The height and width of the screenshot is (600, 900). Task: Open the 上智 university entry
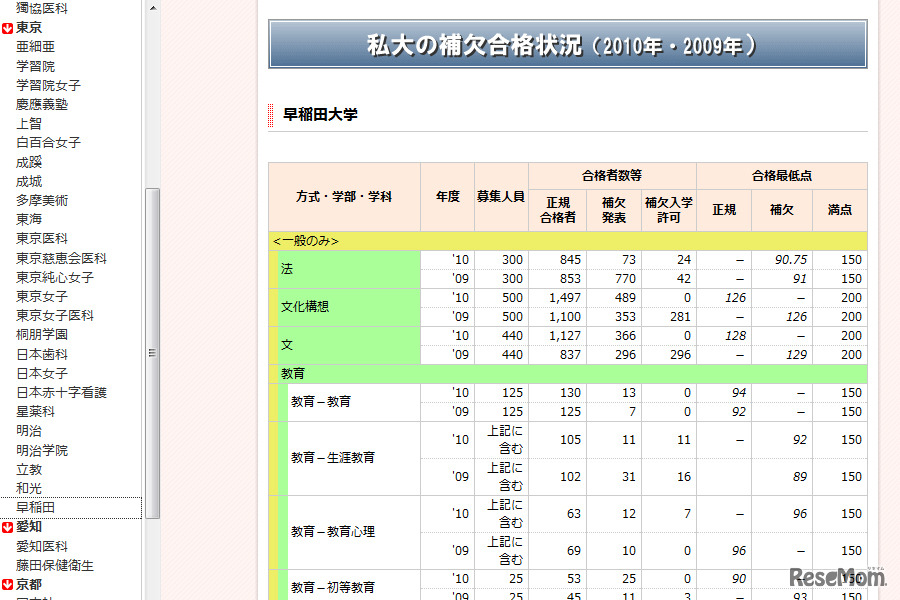point(29,124)
